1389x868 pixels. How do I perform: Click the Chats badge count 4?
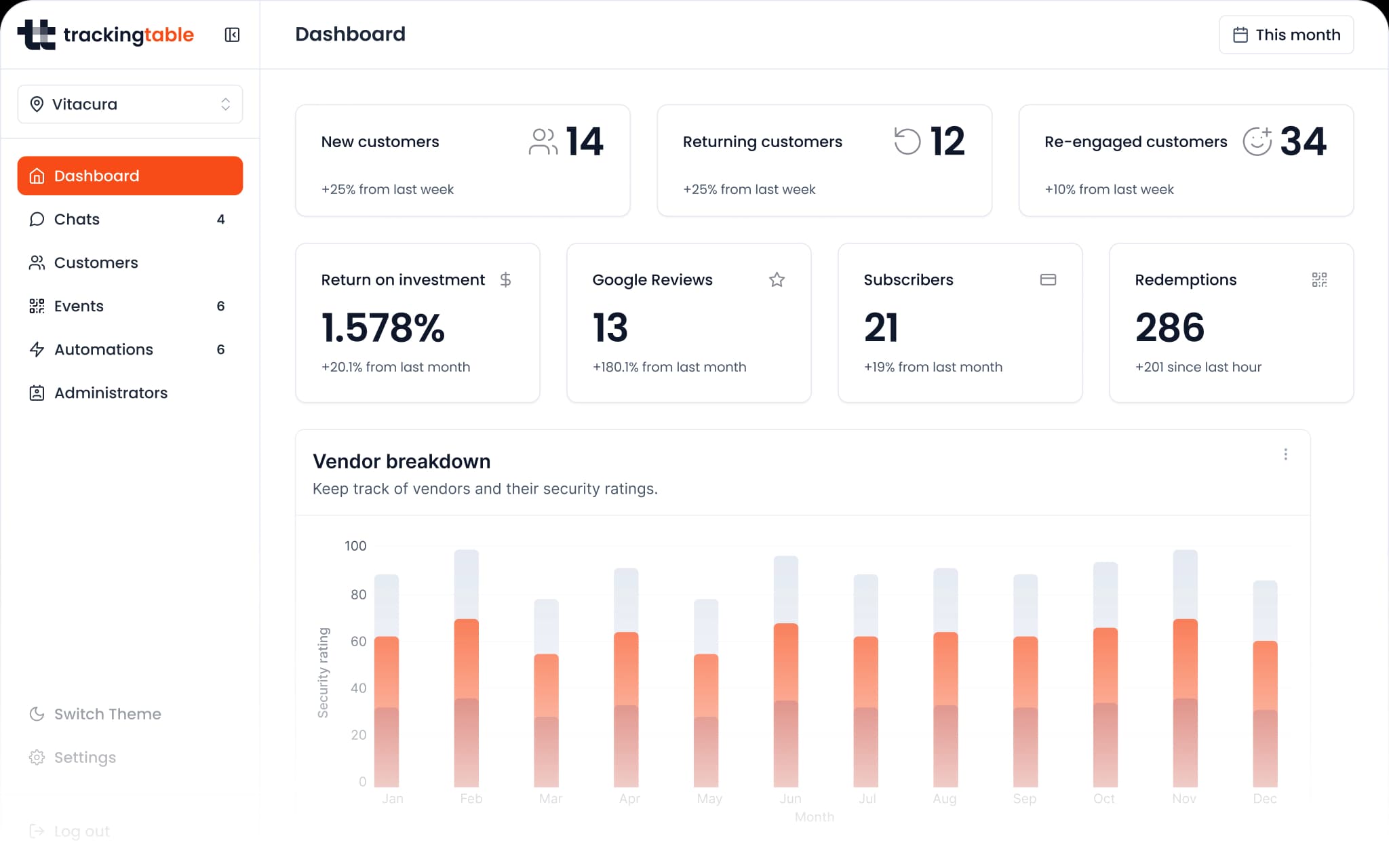pos(220,219)
